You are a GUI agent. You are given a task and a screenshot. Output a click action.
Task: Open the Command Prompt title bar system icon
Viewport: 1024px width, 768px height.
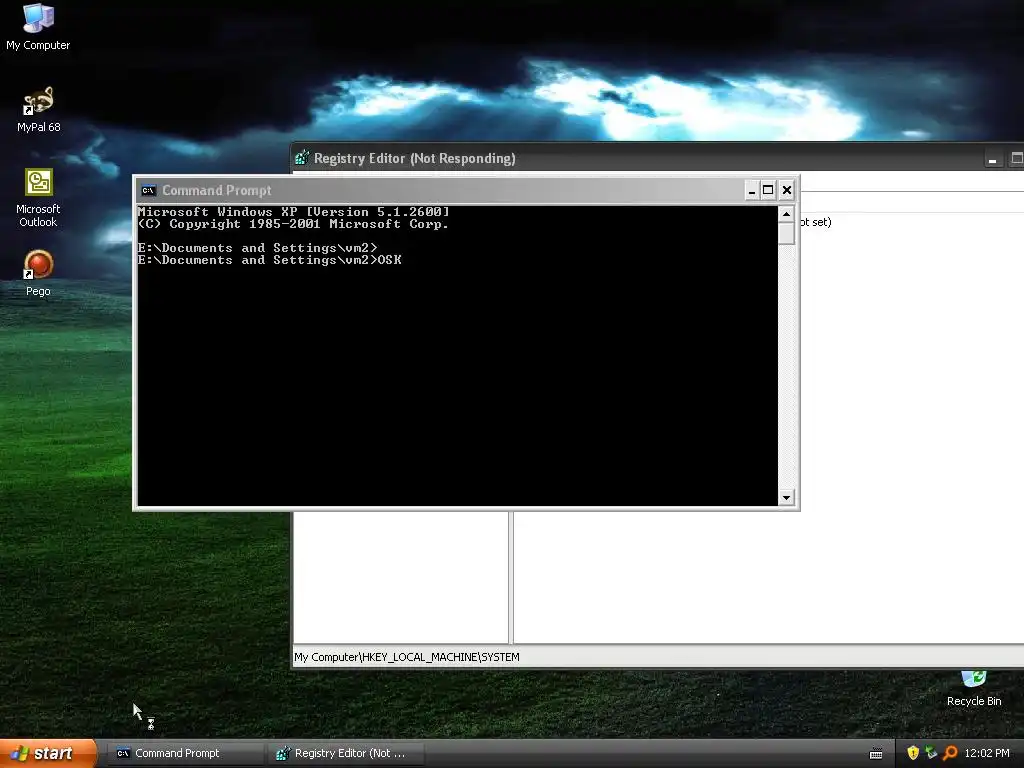[148, 190]
